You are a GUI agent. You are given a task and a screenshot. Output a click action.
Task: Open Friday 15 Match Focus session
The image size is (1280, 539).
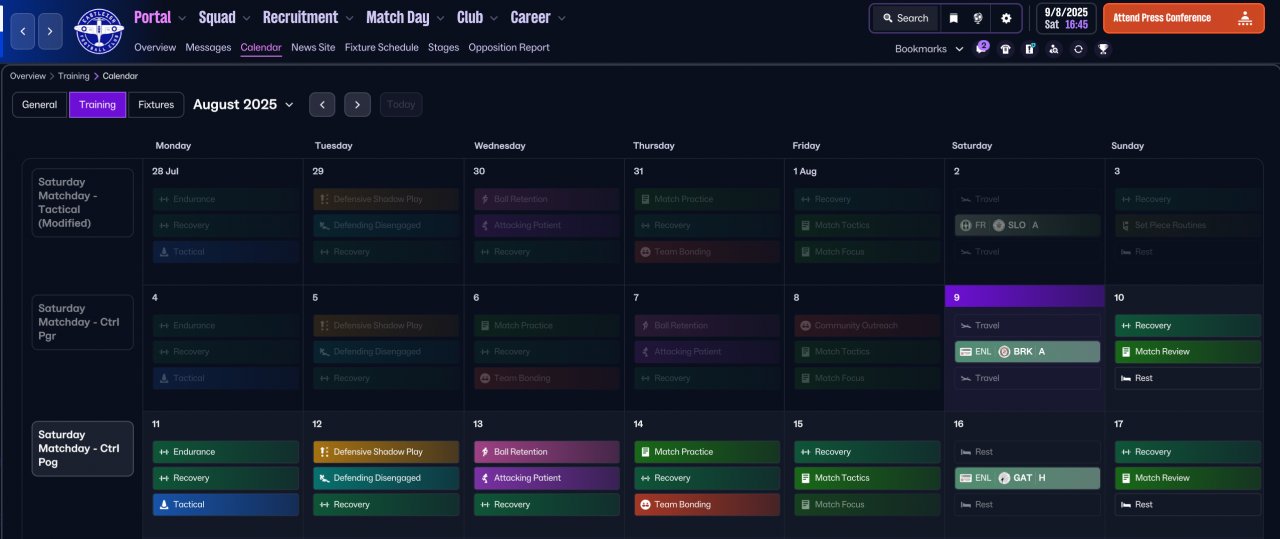tap(867, 504)
